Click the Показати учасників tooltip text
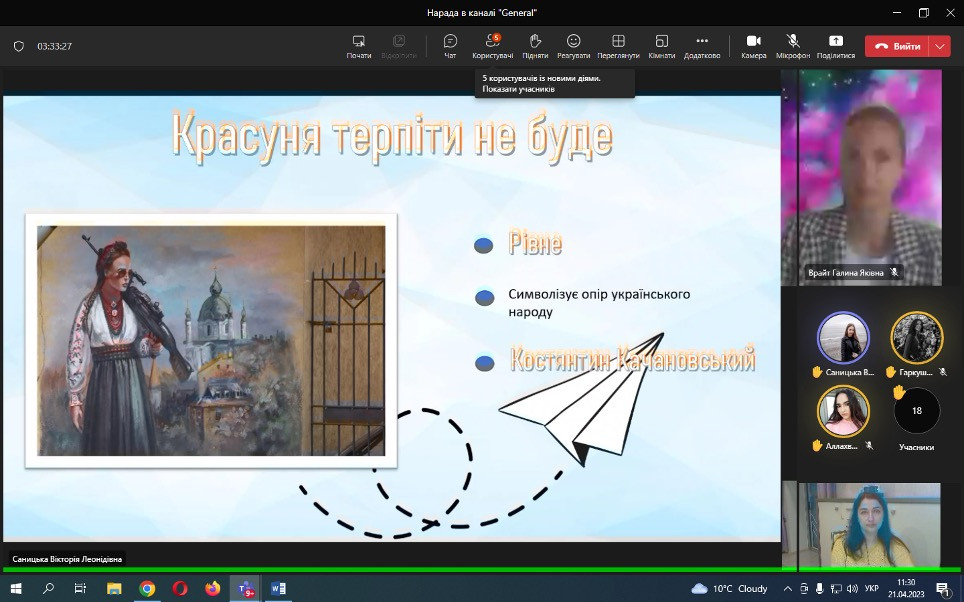Image resolution: width=964 pixels, height=602 pixels. (518, 89)
